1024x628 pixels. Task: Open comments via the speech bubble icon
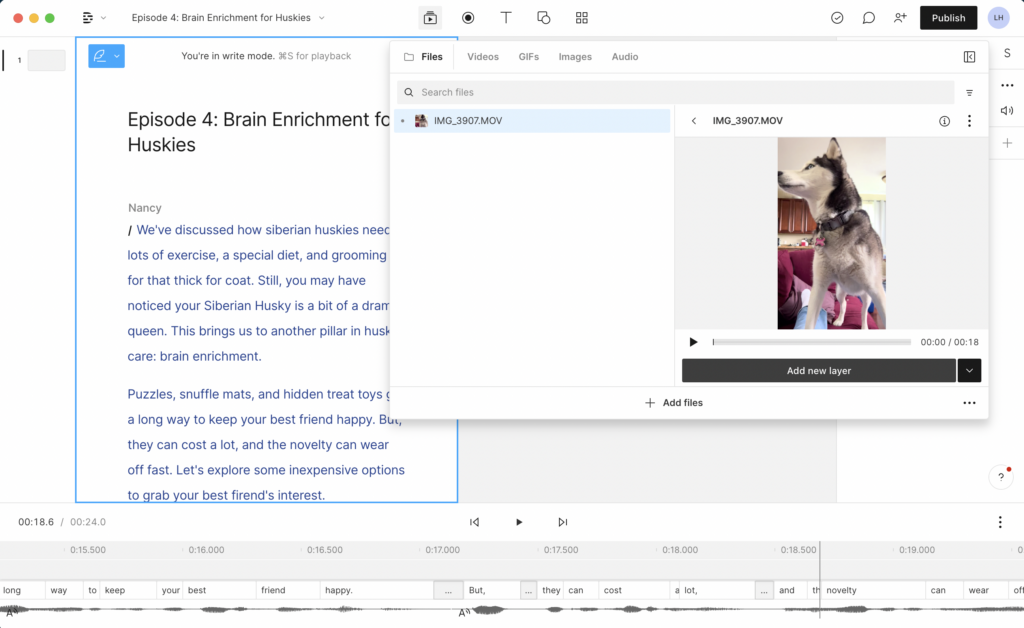pyautogui.click(x=868, y=17)
